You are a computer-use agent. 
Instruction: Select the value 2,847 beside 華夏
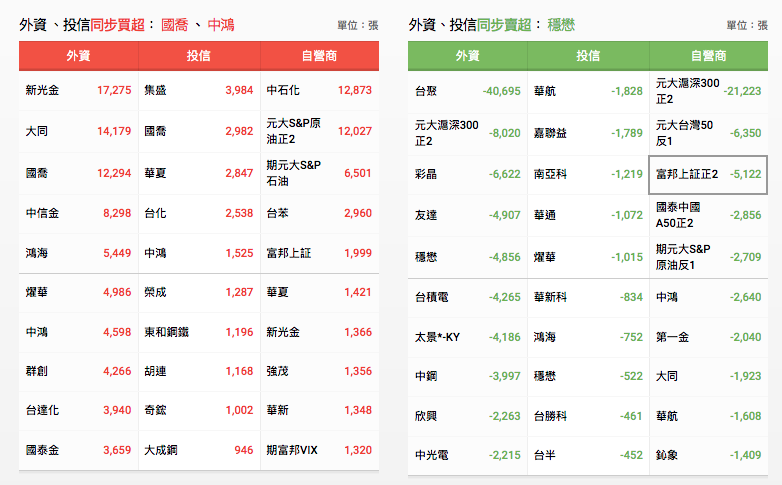[x=239, y=173]
